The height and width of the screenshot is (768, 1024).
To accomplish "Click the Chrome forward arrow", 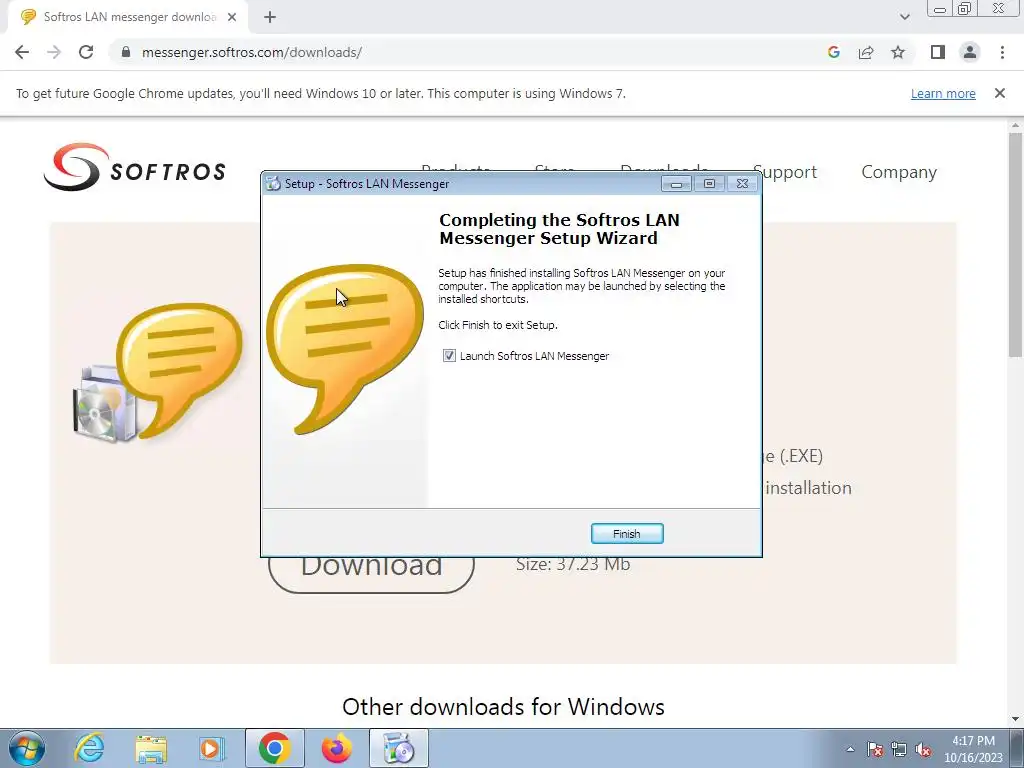I will [x=54, y=52].
